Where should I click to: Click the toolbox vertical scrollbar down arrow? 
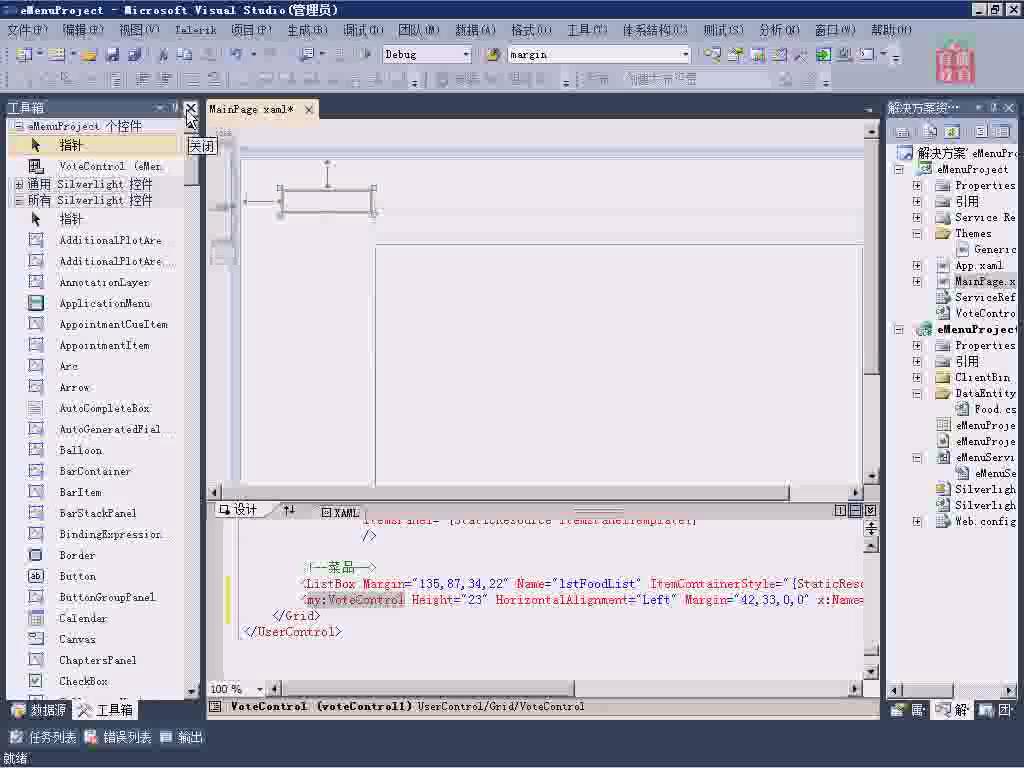pyautogui.click(x=191, y=690)
